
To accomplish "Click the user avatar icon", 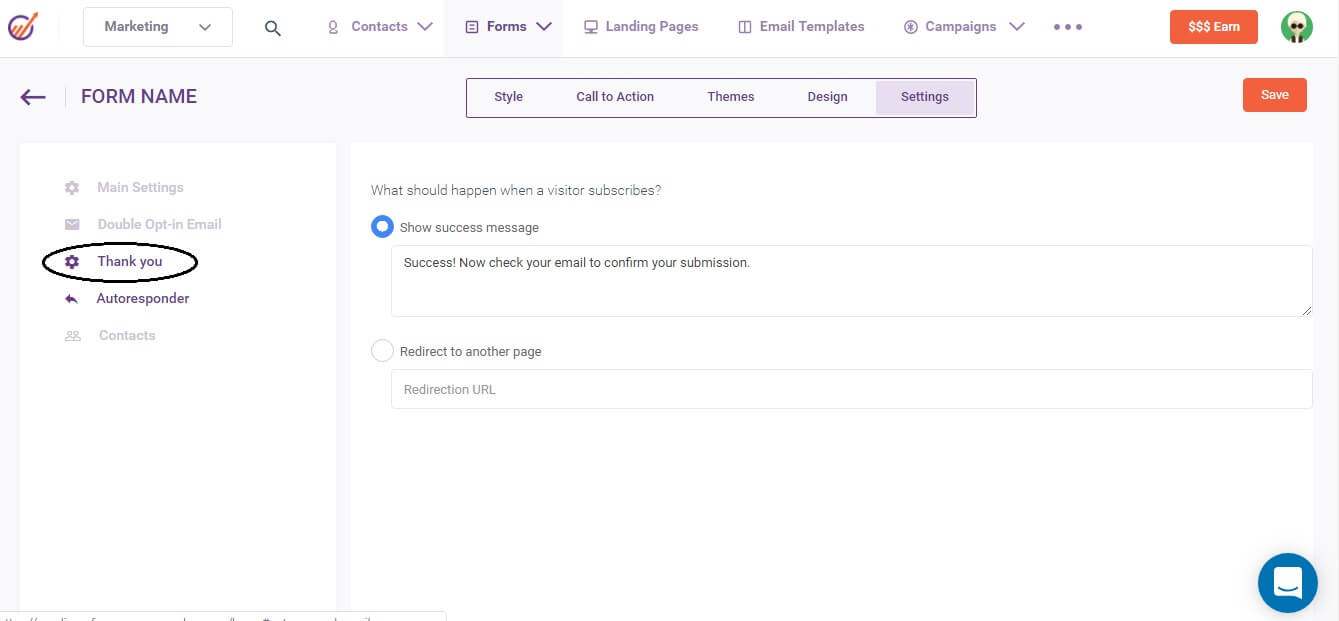I will 1296,27.
